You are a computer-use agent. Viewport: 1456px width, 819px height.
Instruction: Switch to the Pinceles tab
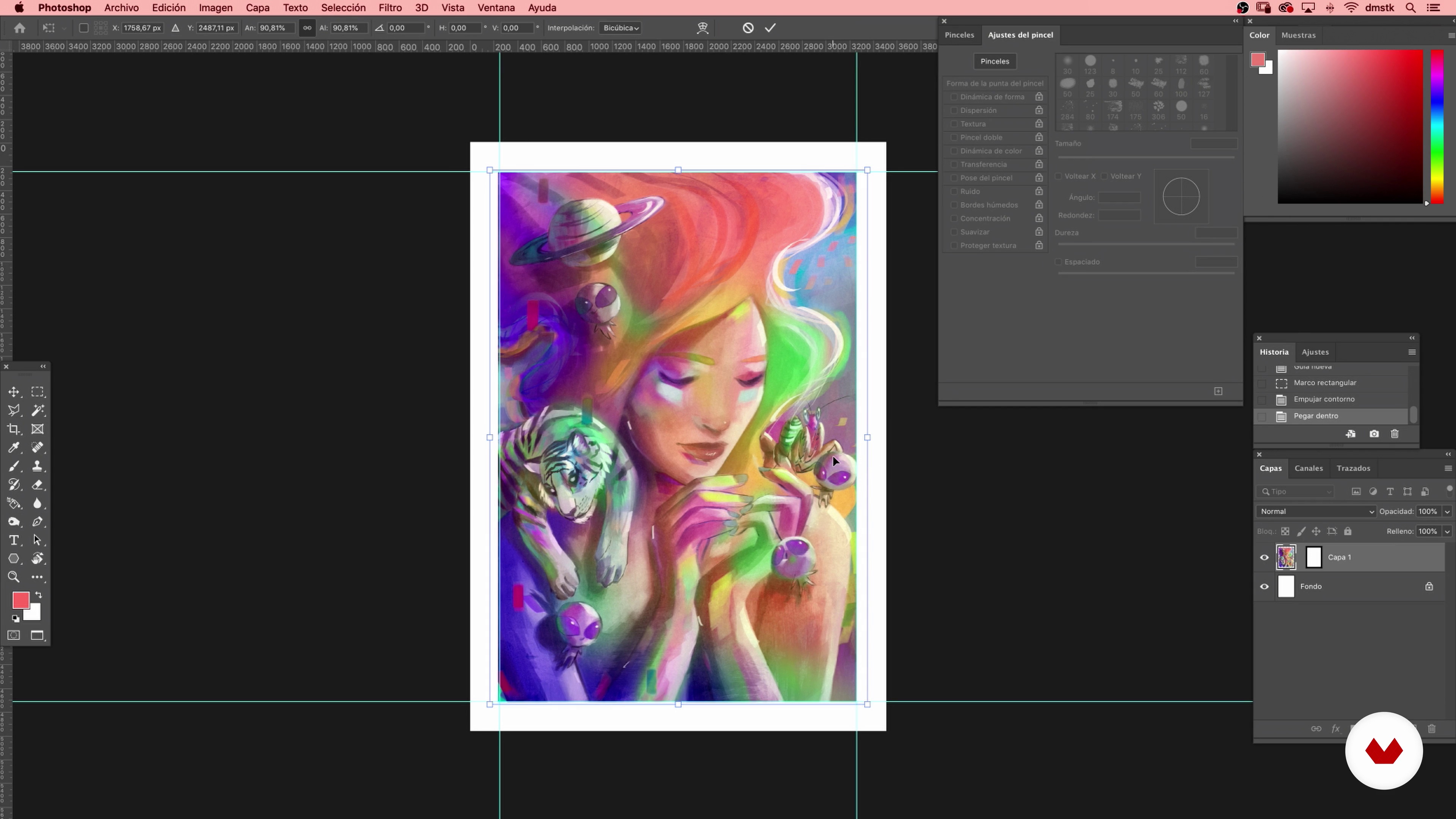[x=959, y=35]
